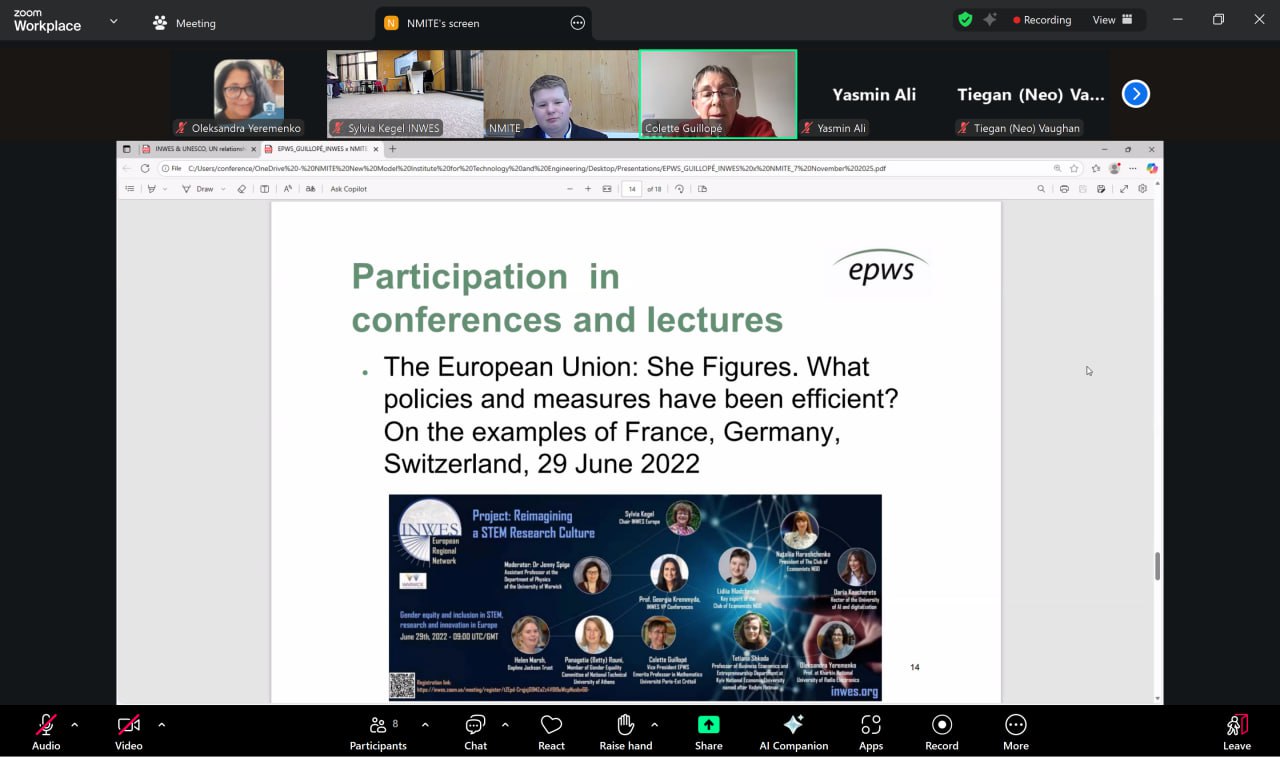
Task: Show next participants with blue arrow
Action: [1135, 94]
